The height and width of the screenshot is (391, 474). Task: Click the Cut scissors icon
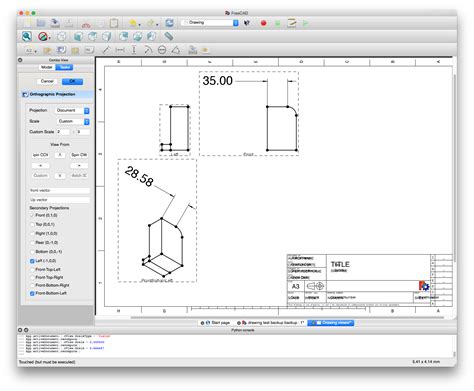tap(86, 24)
